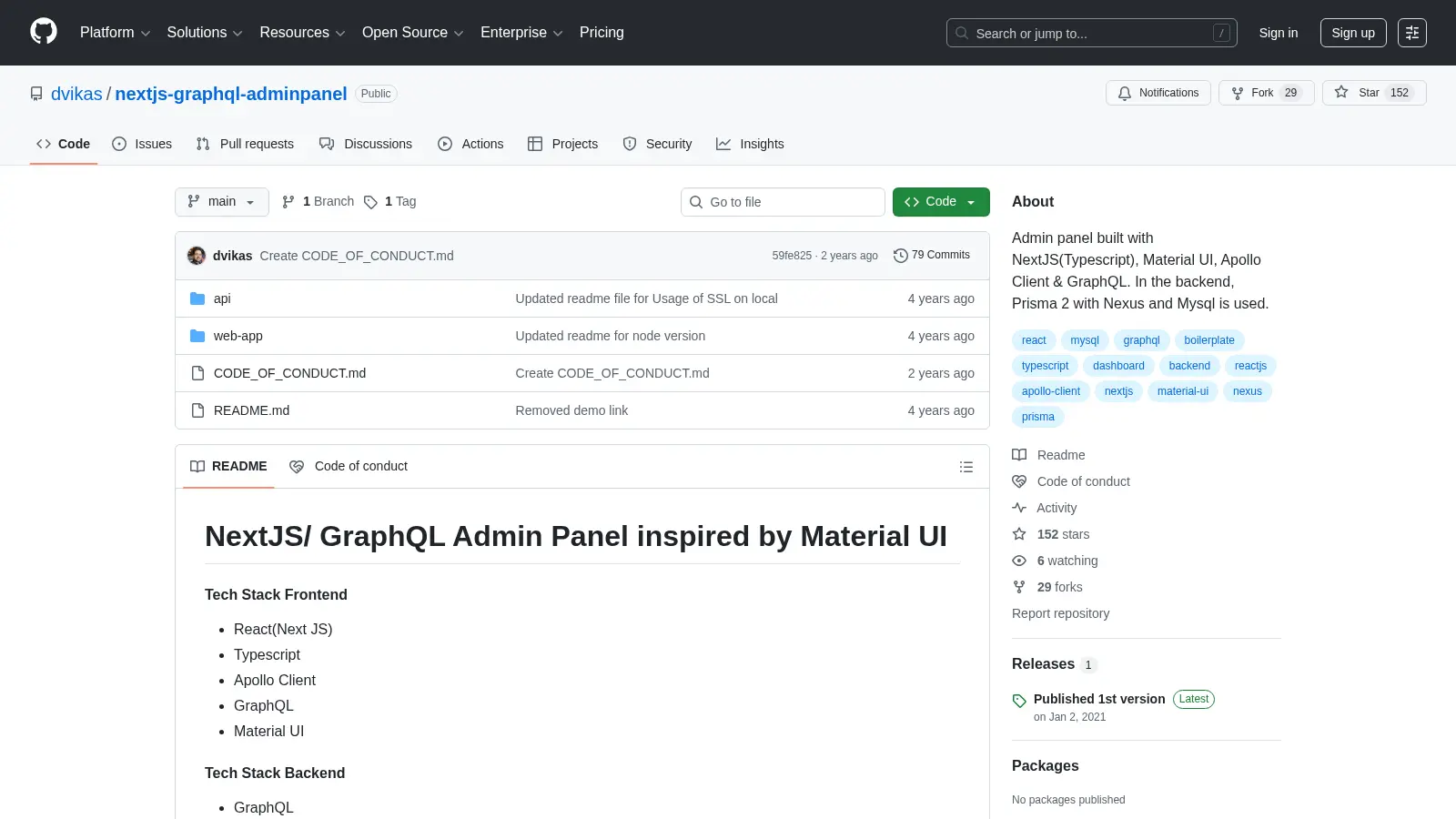The height and width of the screenshot is (819, 1456).
Task: Click the tag icon beside 1 Tag
Action: (x=370, y=202)
